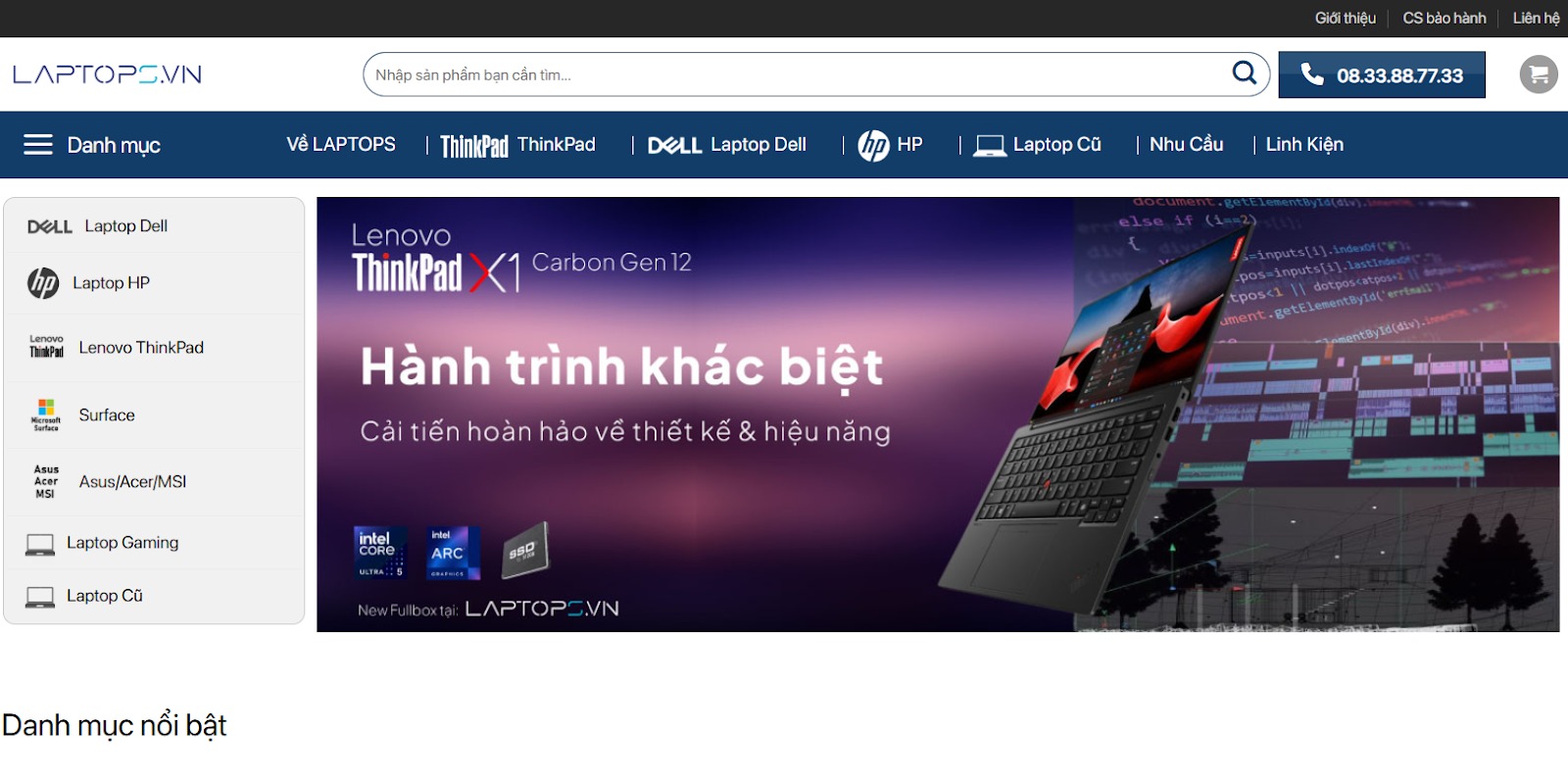
Task: Click the Dell logo in sidebar
Action: 50,226
